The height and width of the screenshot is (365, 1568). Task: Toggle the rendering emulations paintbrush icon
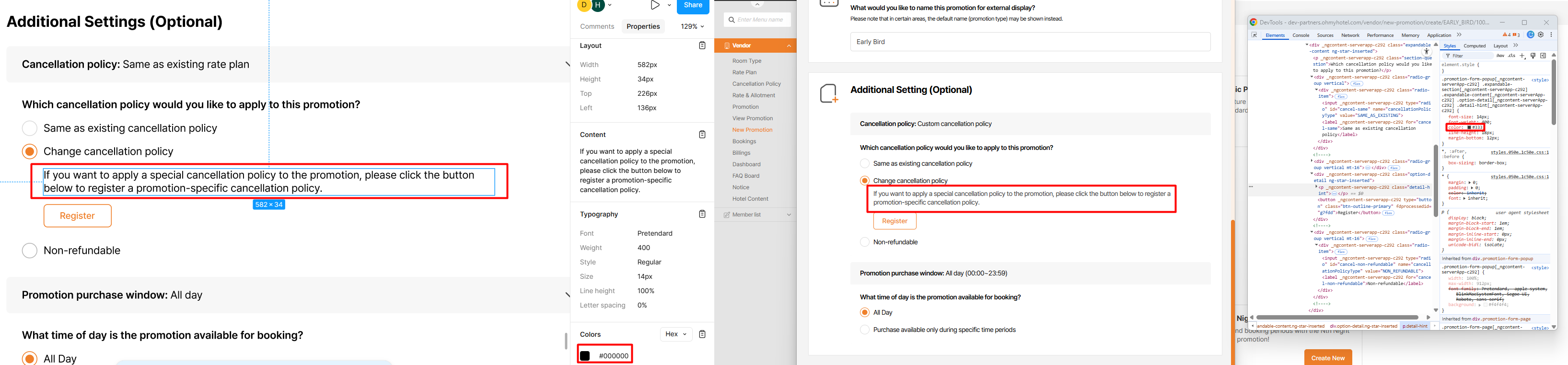1533,56
